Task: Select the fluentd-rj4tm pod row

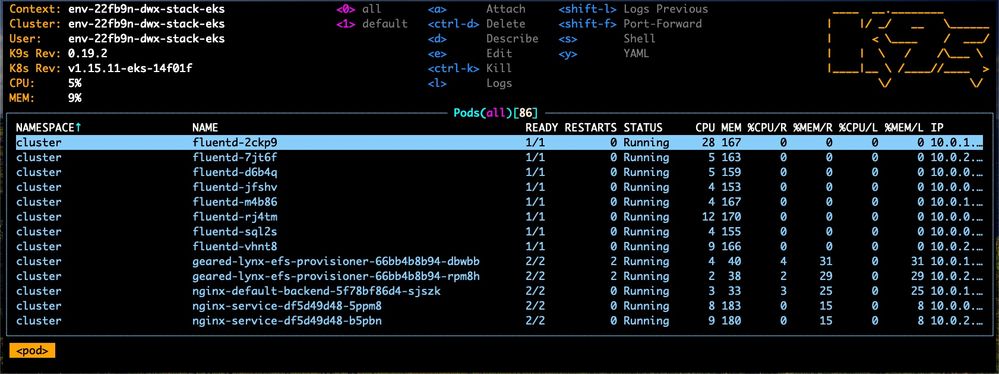Action: point(500,217)
